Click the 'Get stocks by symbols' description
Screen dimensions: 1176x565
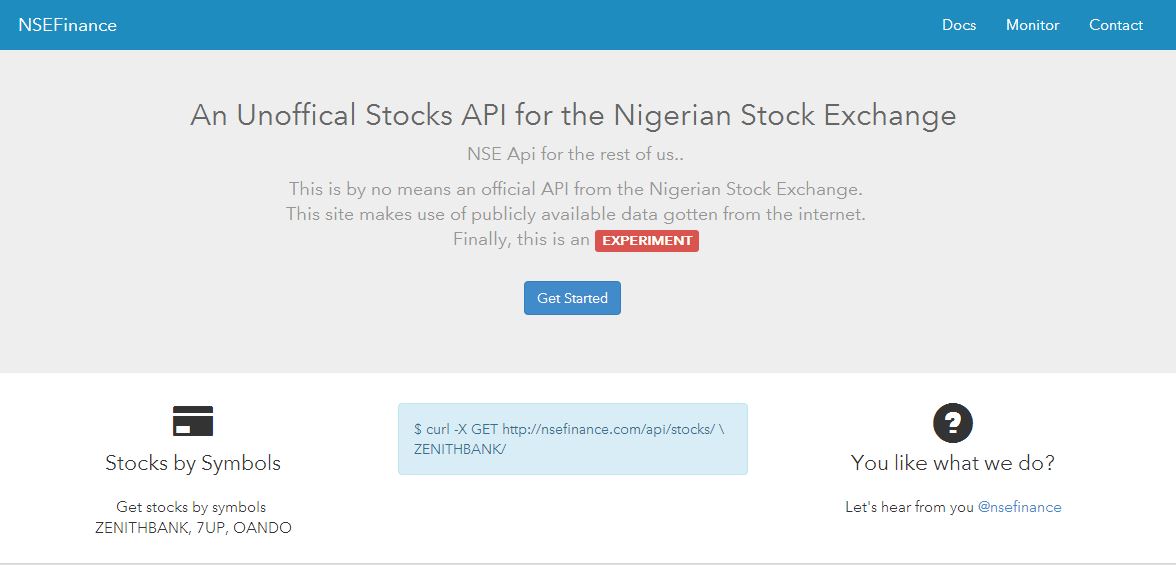pos(191,507)
